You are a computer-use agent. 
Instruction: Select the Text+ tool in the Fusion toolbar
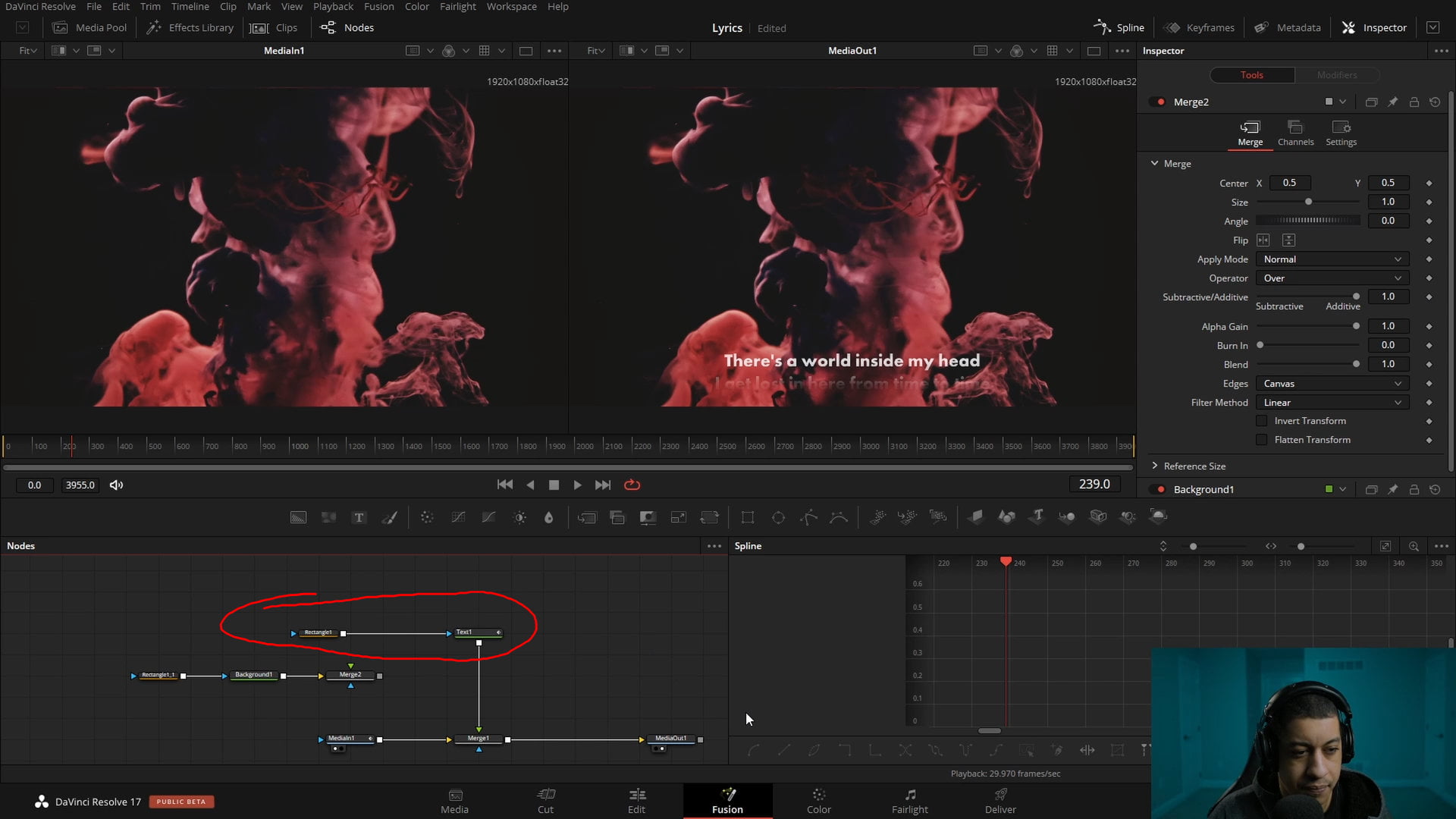tap(359, 517)
